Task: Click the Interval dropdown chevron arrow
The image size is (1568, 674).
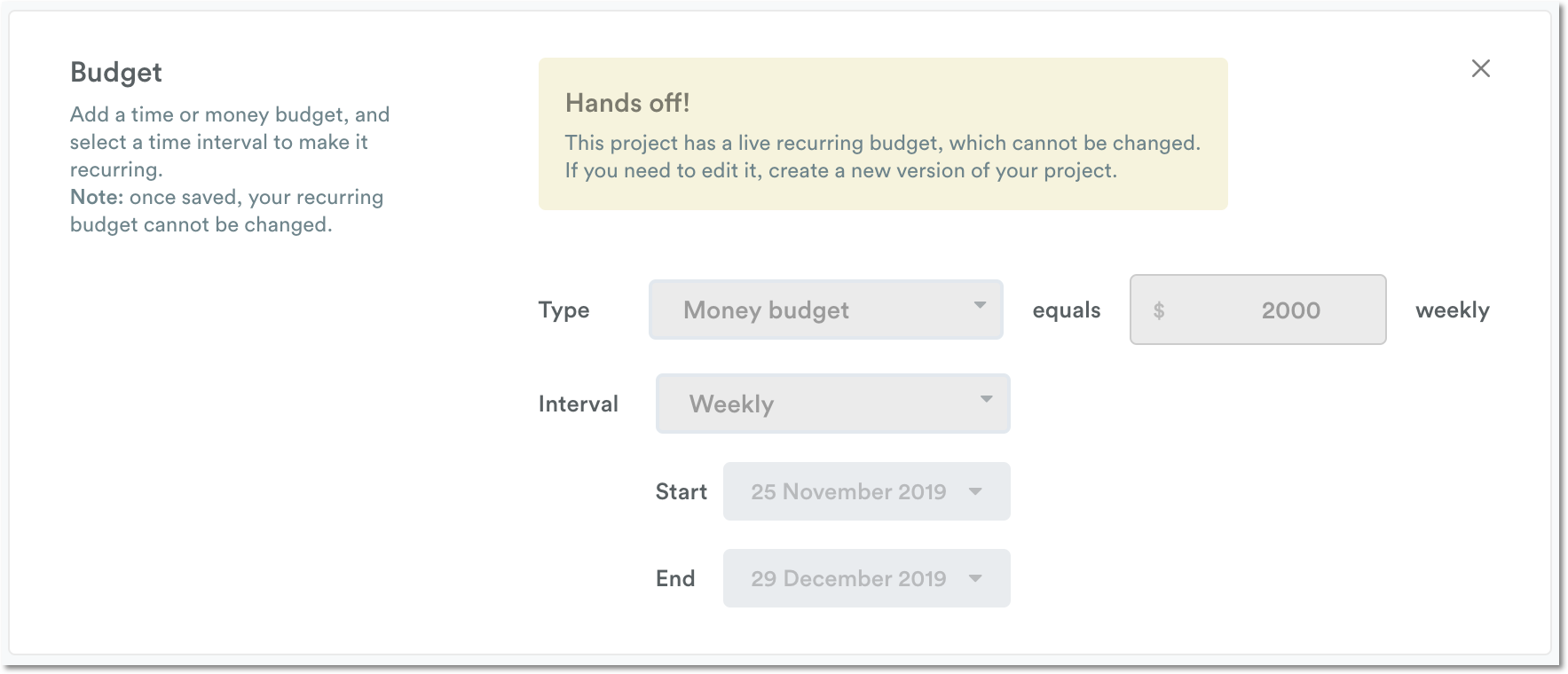Action: point(986,400)
